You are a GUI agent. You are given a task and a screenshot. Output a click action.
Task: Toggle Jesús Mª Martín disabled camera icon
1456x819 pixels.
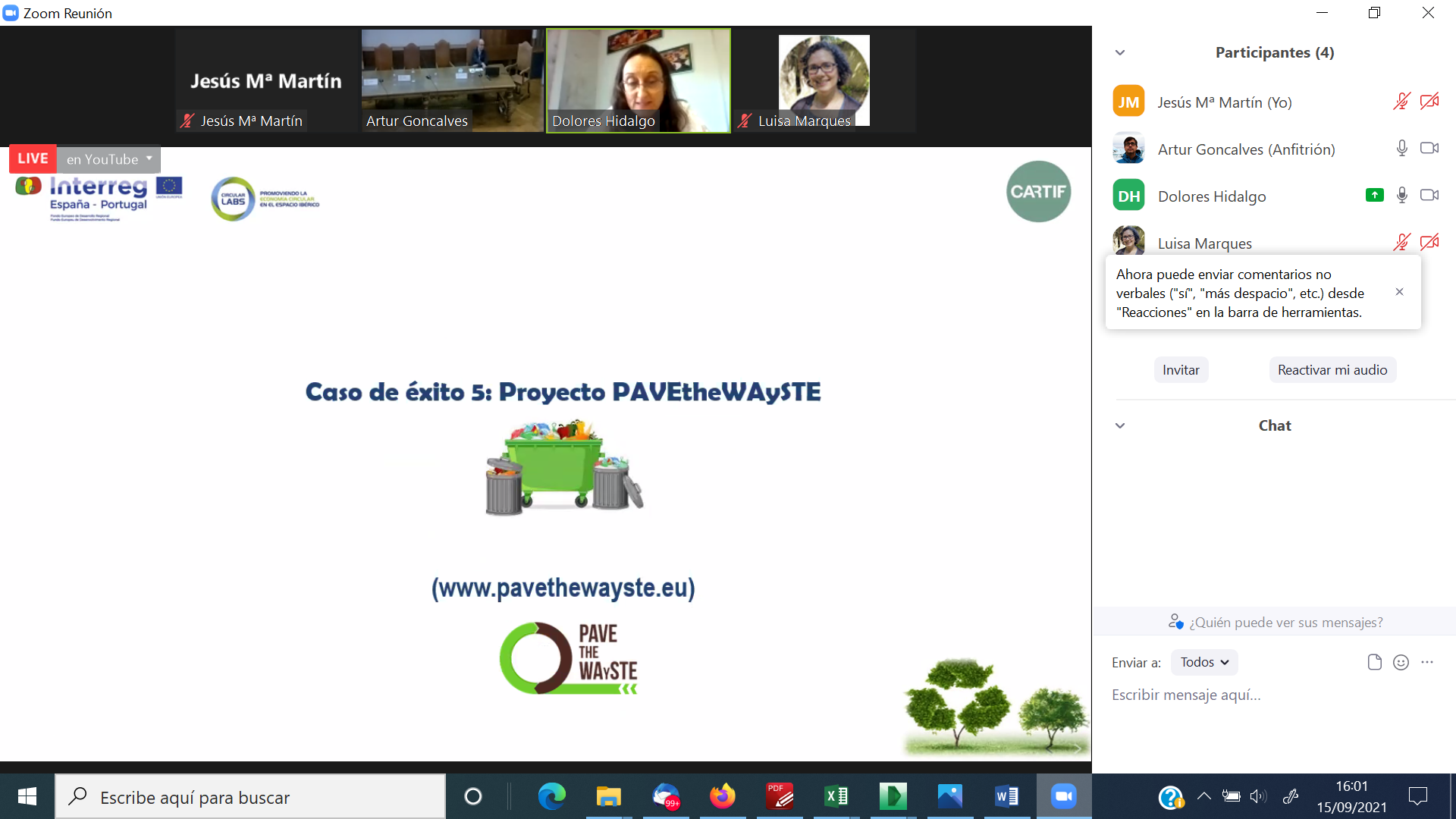1429,102
